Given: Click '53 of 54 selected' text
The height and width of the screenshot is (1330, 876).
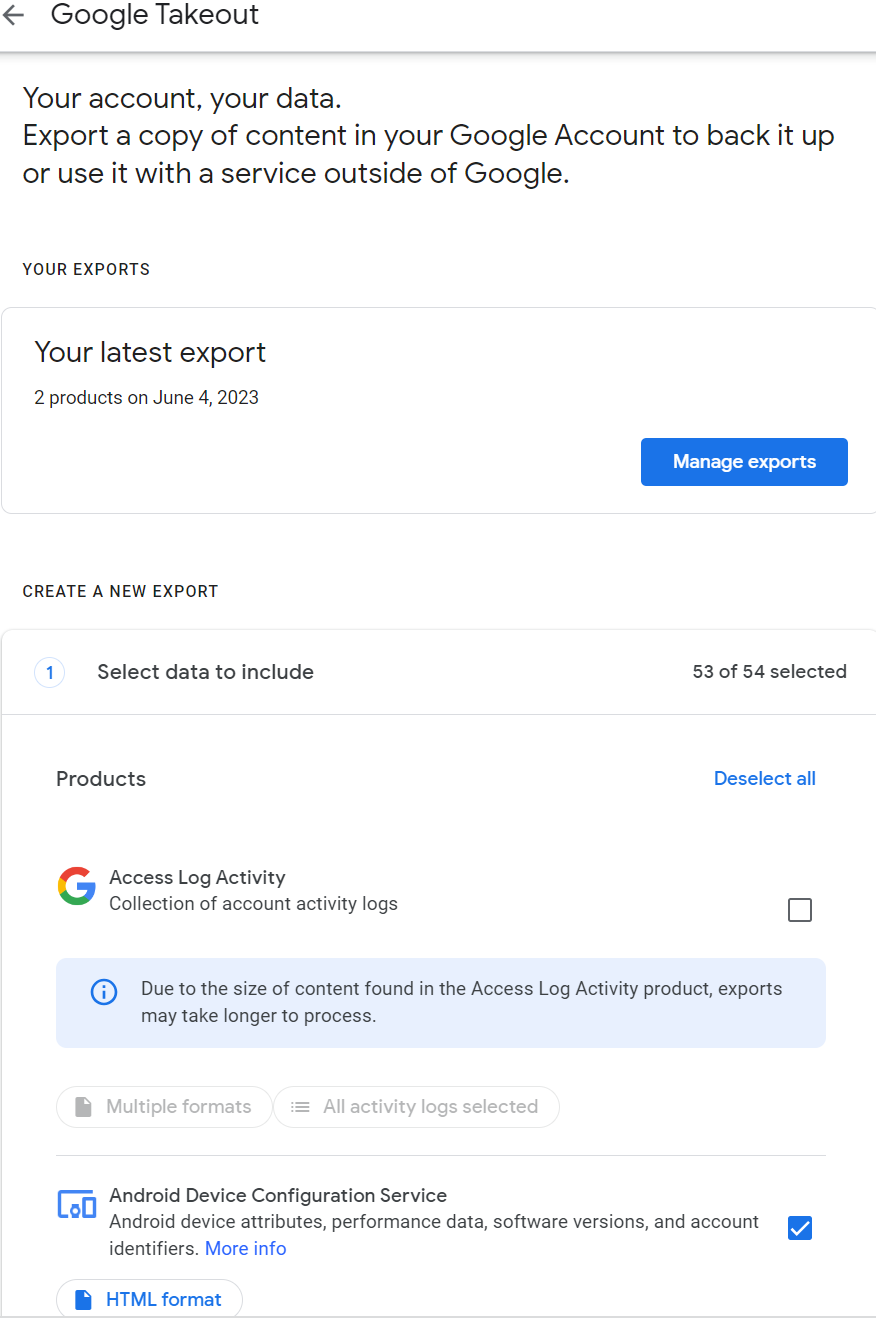Looking at the screenshot, I should [x=769, y=672].
